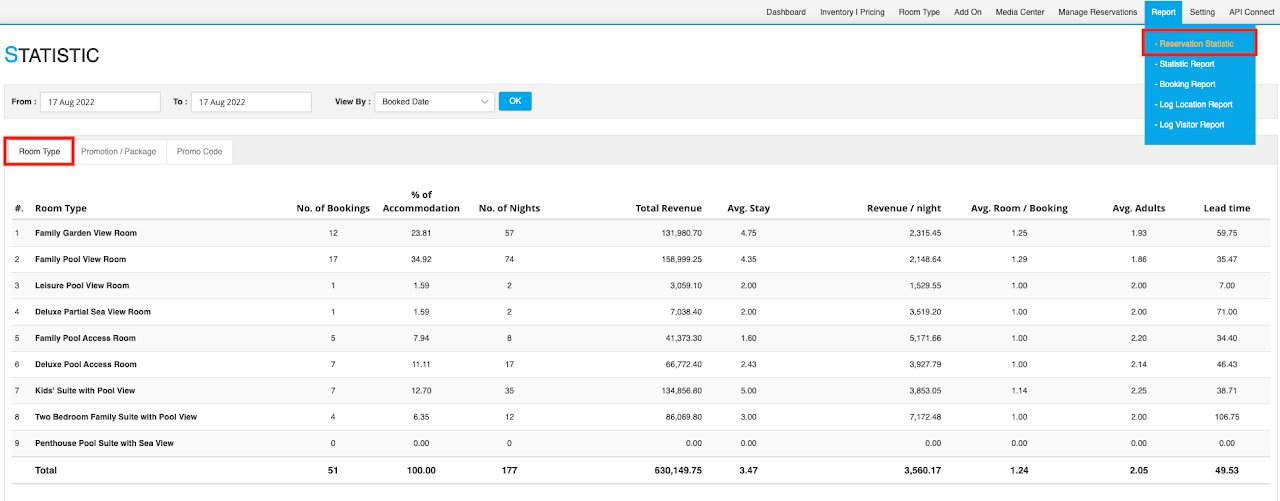The width and height of the screenshot is (1280, 501).
Task: Click the blue OK button
Action: click(515, 101)
